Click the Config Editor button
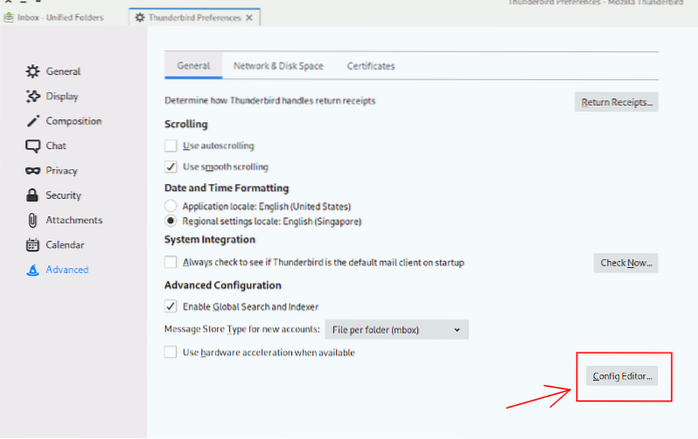 pos(622,377)
